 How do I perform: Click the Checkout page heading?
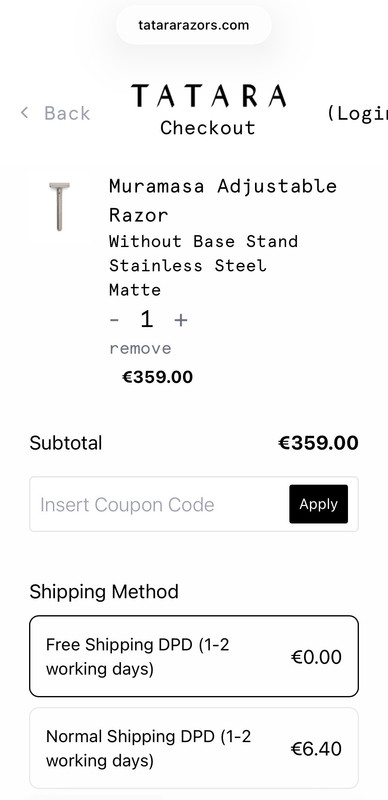tap(208, 128)
